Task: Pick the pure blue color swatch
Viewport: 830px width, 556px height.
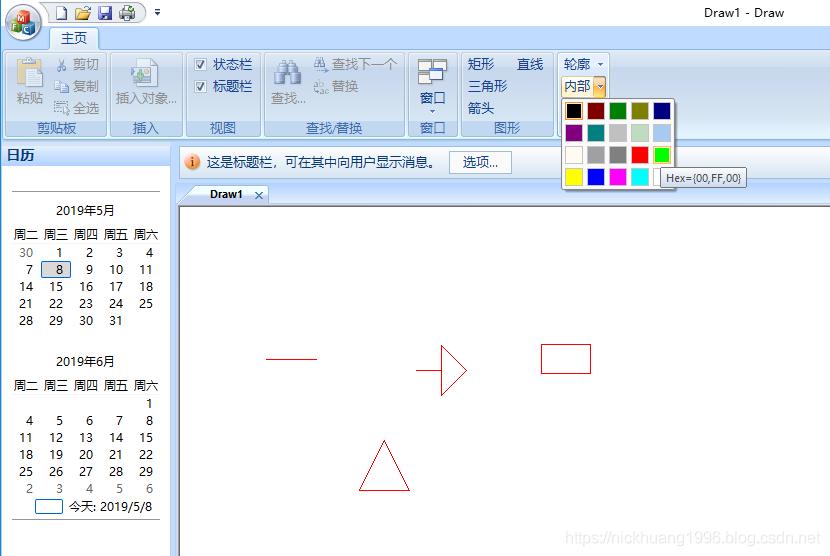Action: [x=596, y=177]
